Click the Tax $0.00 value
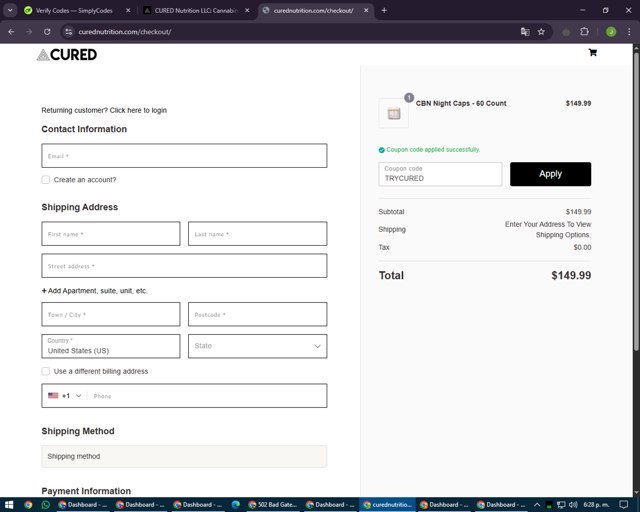 click(582, 247)
